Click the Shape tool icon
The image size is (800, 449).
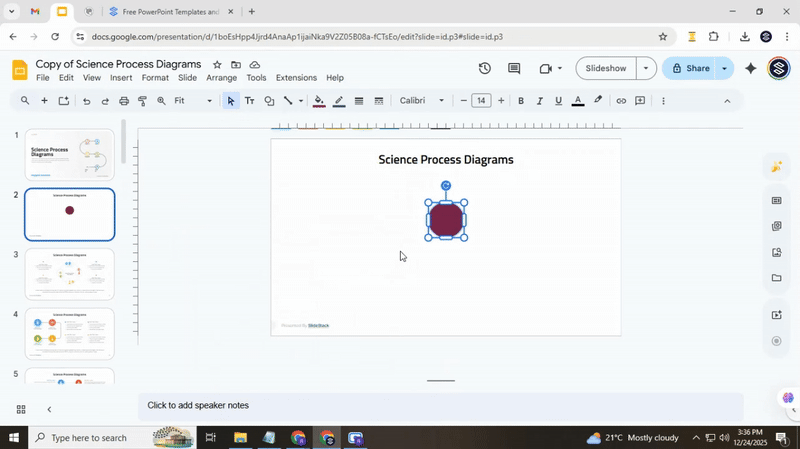(x=269, y=101)
